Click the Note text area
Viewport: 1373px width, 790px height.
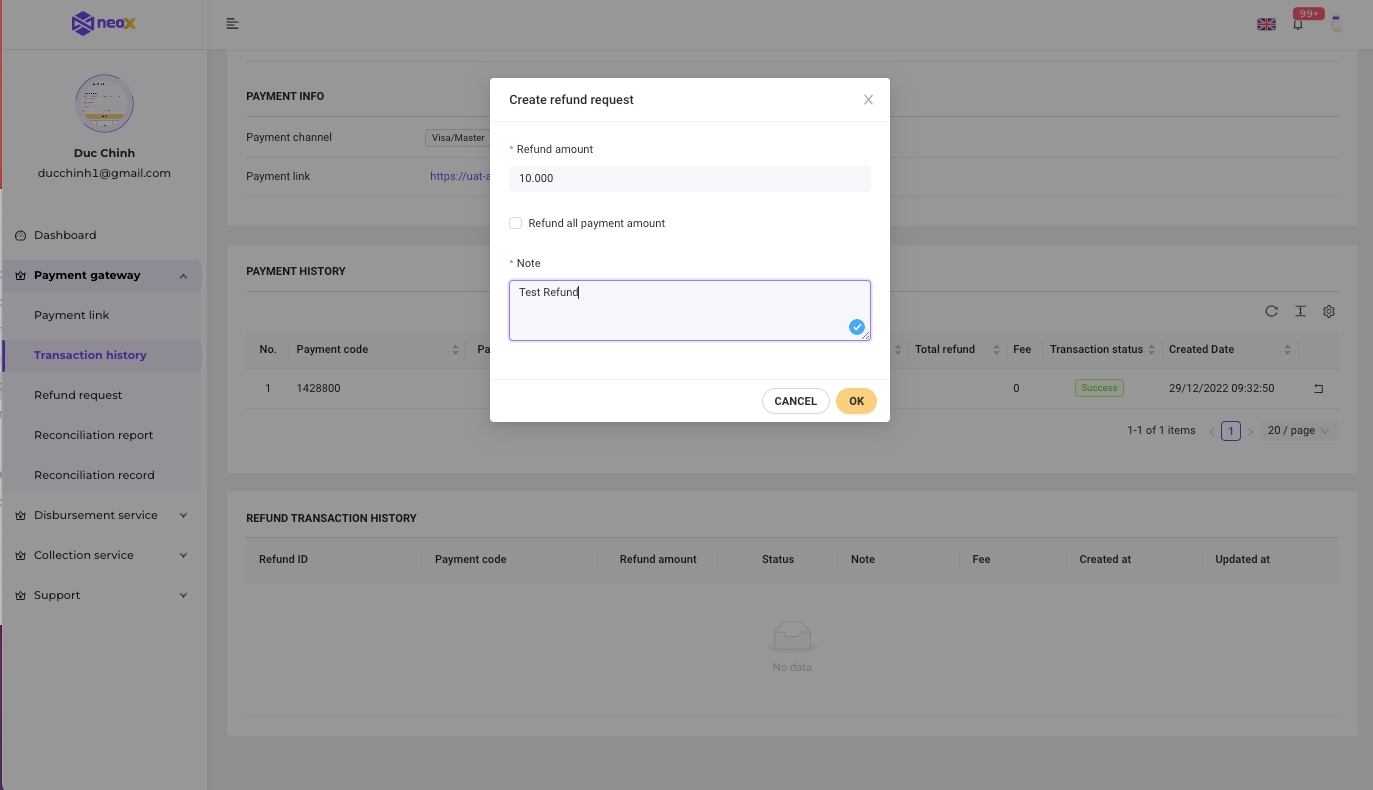(x=689, y=310)
